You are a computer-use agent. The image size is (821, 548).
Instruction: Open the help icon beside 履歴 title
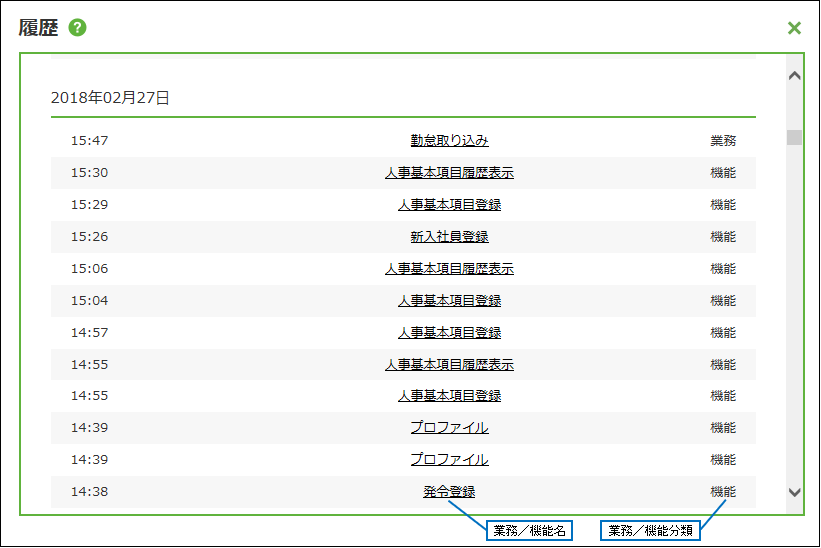coord(77,28)
